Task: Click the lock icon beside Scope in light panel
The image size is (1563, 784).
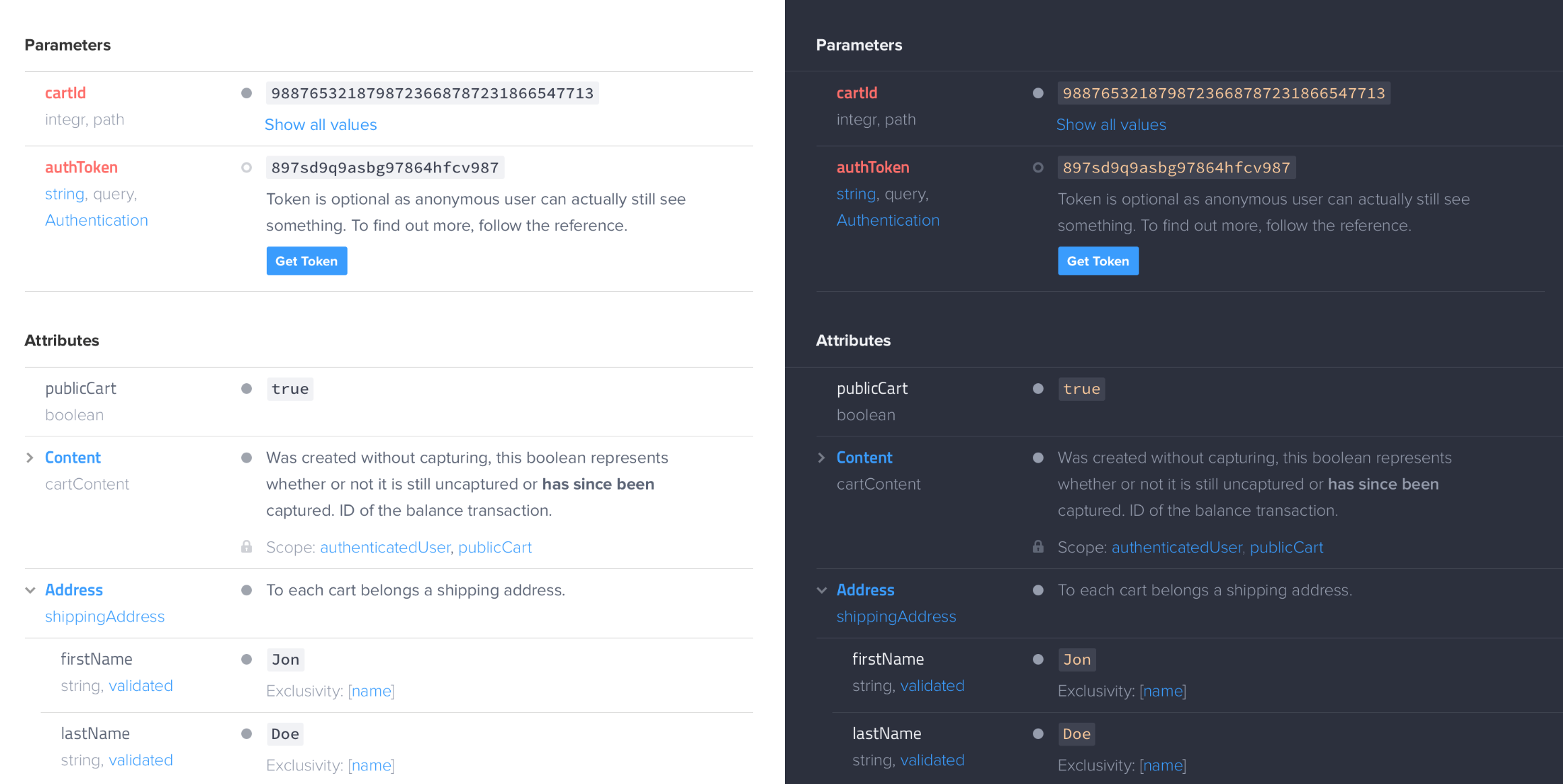Action: pos(247,547)
